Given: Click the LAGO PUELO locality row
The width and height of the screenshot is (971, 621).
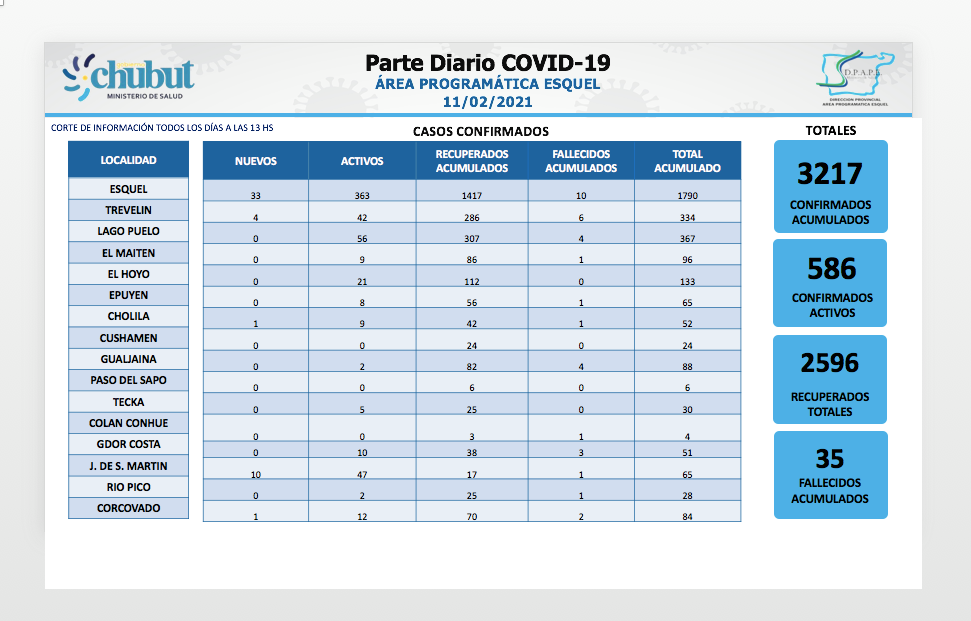Looking at the screenshot, I should (x=128, y=231).
